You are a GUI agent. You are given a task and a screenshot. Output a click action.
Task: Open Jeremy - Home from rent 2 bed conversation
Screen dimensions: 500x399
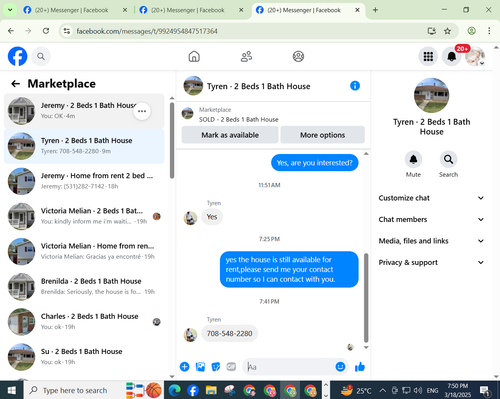[84, 181]
